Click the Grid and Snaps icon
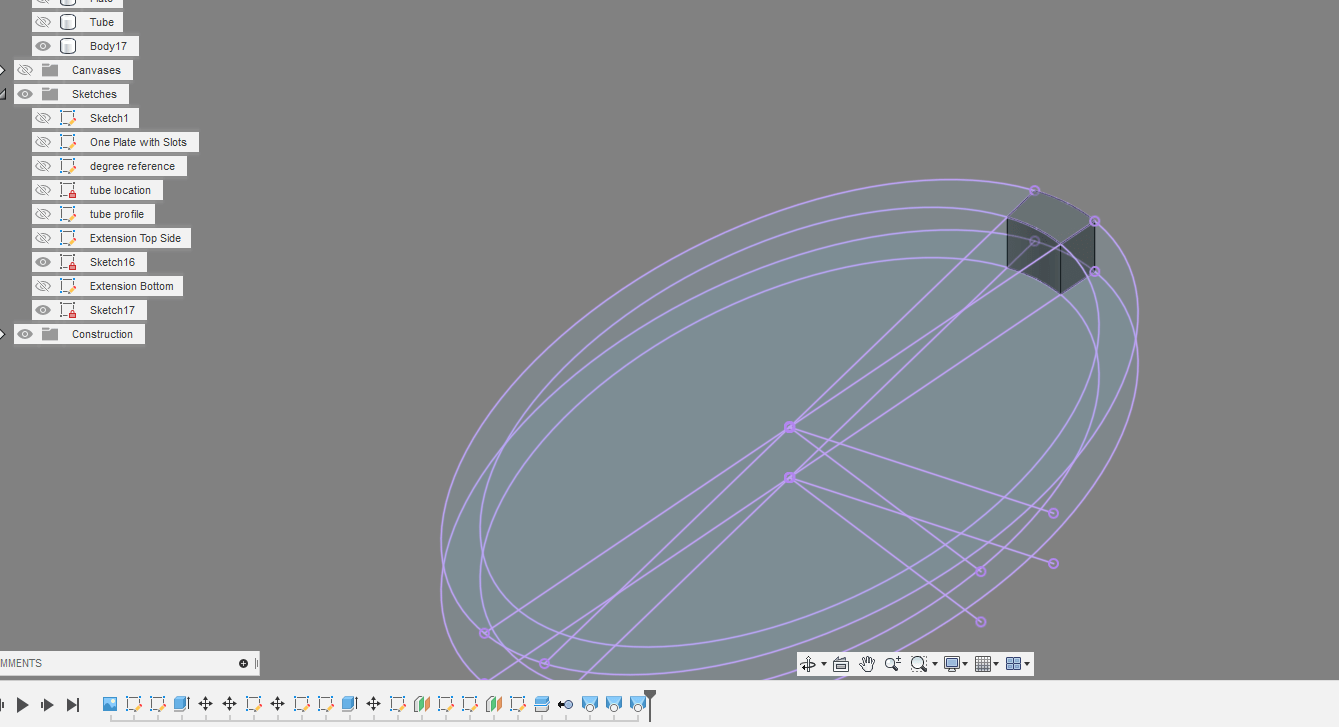The height and width of the screenshot is (727, 1339). pos(982,664)
